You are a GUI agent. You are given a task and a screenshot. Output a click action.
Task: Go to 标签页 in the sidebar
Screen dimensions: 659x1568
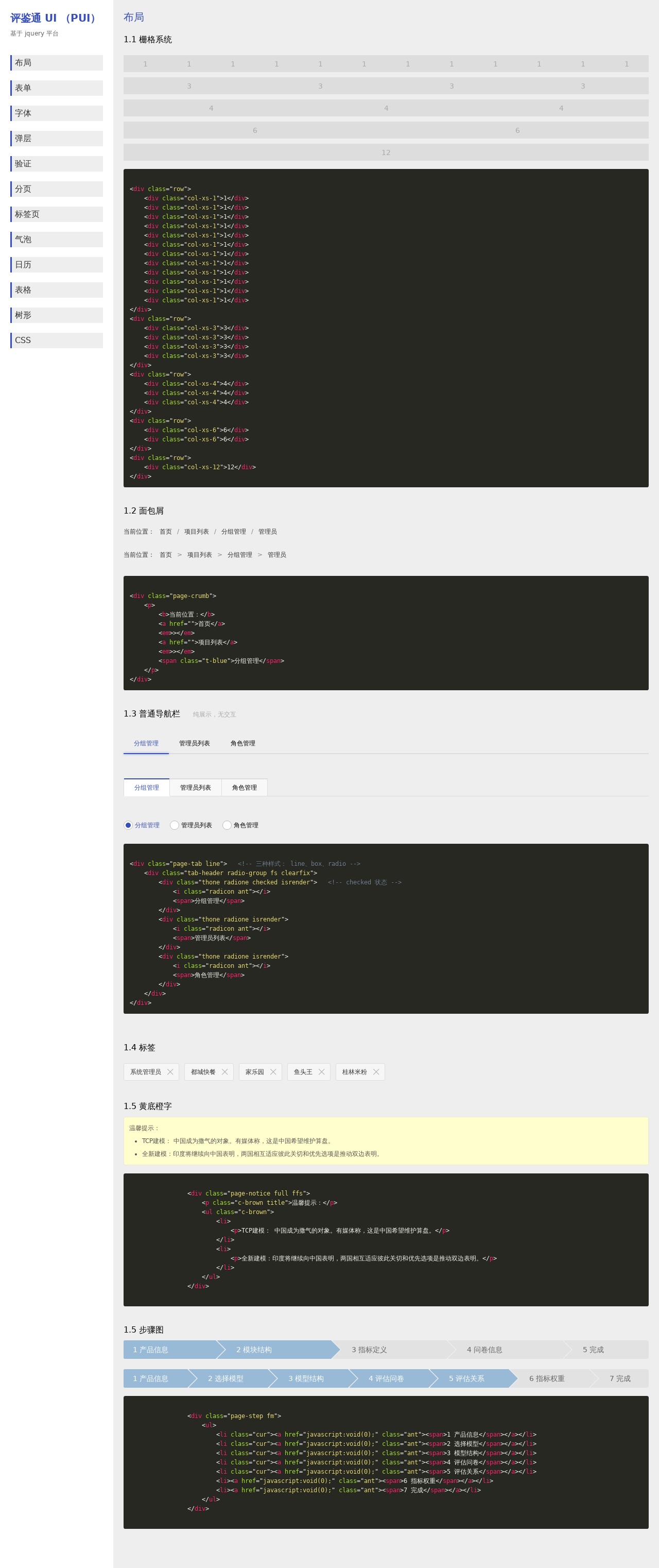pos(57,214)
